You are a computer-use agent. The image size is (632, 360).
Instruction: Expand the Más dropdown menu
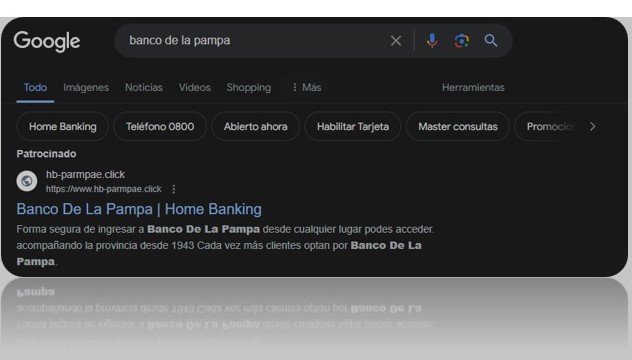(x=307, y=87)
